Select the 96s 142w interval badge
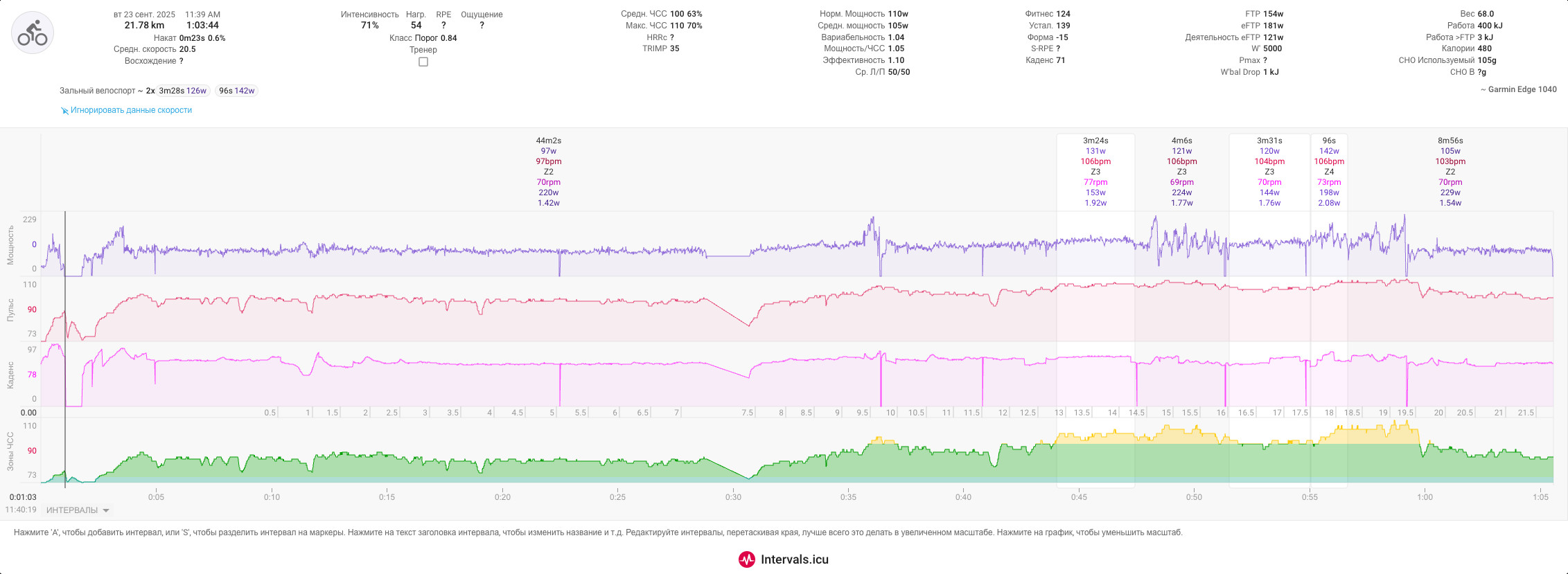 pyautogui.click(x=236, y=91)
